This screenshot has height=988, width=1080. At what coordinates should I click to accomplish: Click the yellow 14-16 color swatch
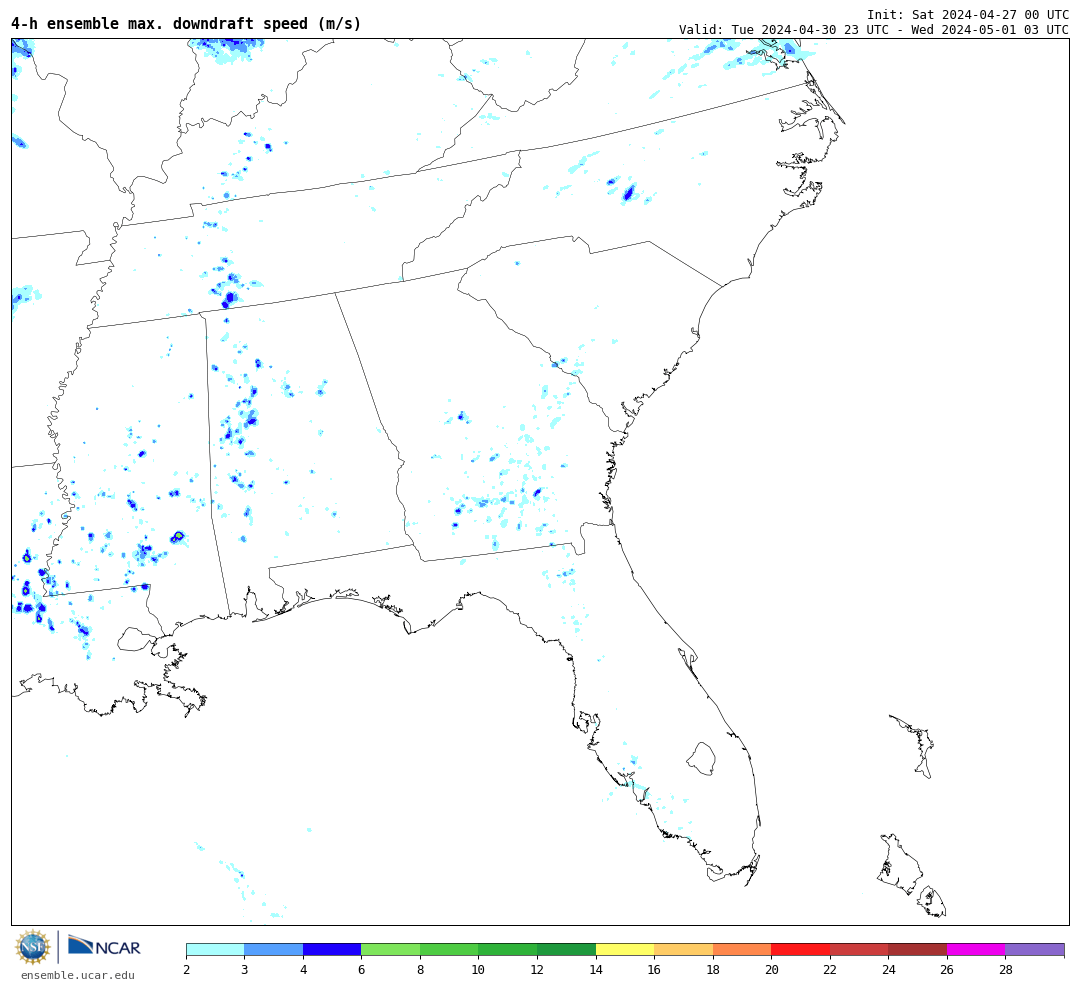(x=625, y=949)
